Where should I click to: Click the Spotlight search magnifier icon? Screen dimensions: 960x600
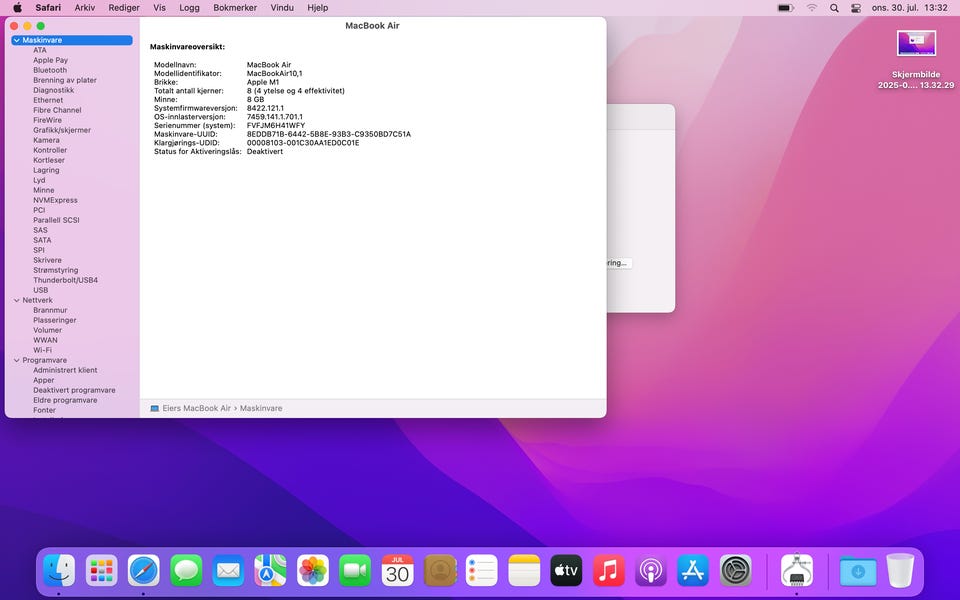click(834, 8)
